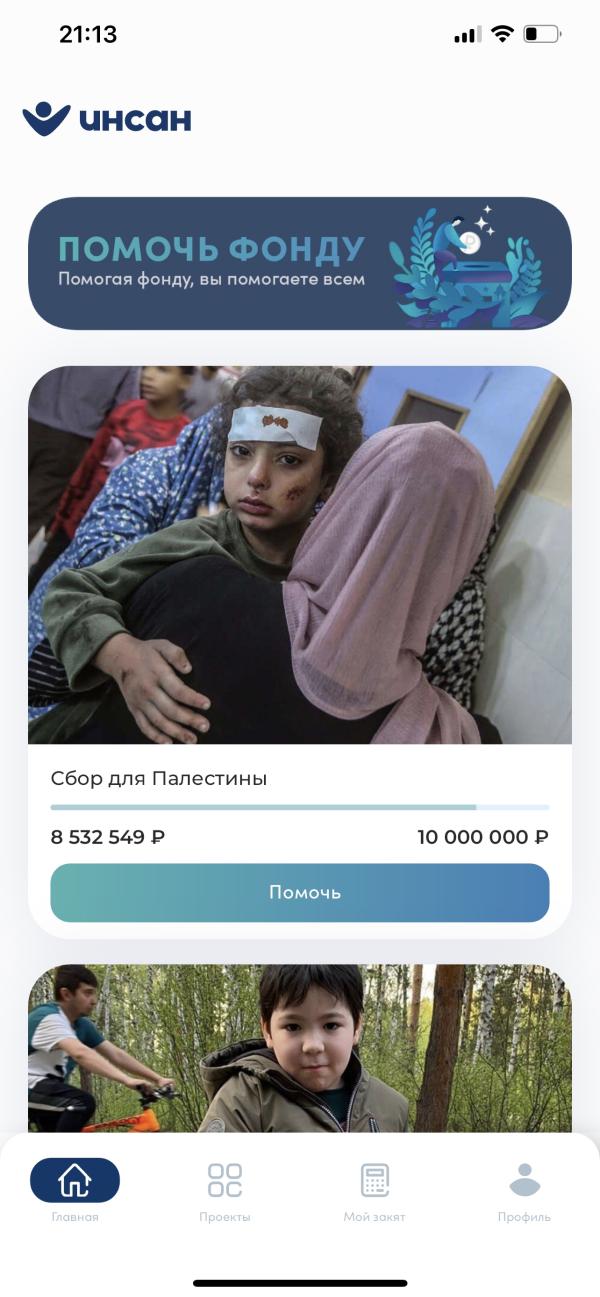The image size is (600, 1297).
Task: Tap the Palestine fundraiser progress bar
Action: coord(300,807)
